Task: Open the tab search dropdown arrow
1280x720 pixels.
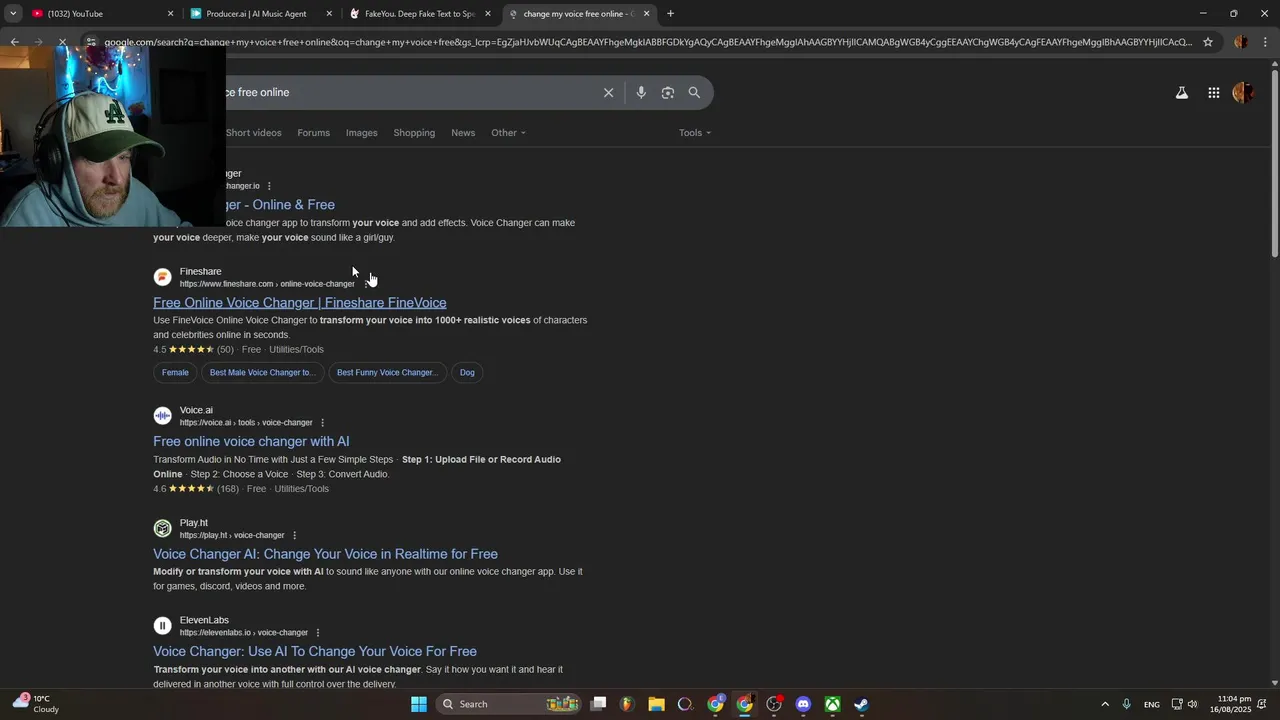Action: [x=13, y=13]
